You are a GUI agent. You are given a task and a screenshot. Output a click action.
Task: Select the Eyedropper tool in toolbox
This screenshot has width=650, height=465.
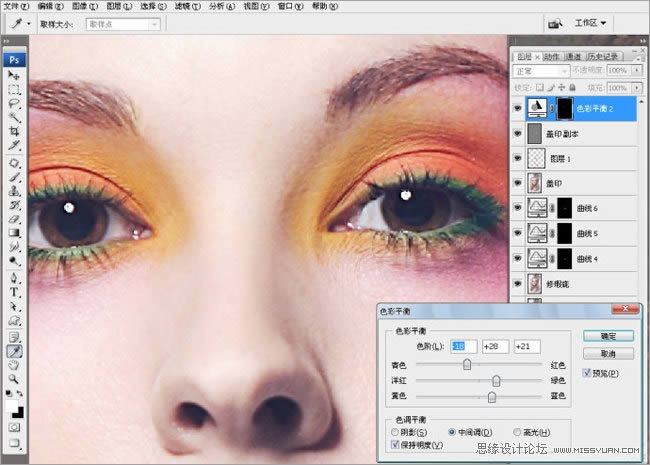[14, 351]
